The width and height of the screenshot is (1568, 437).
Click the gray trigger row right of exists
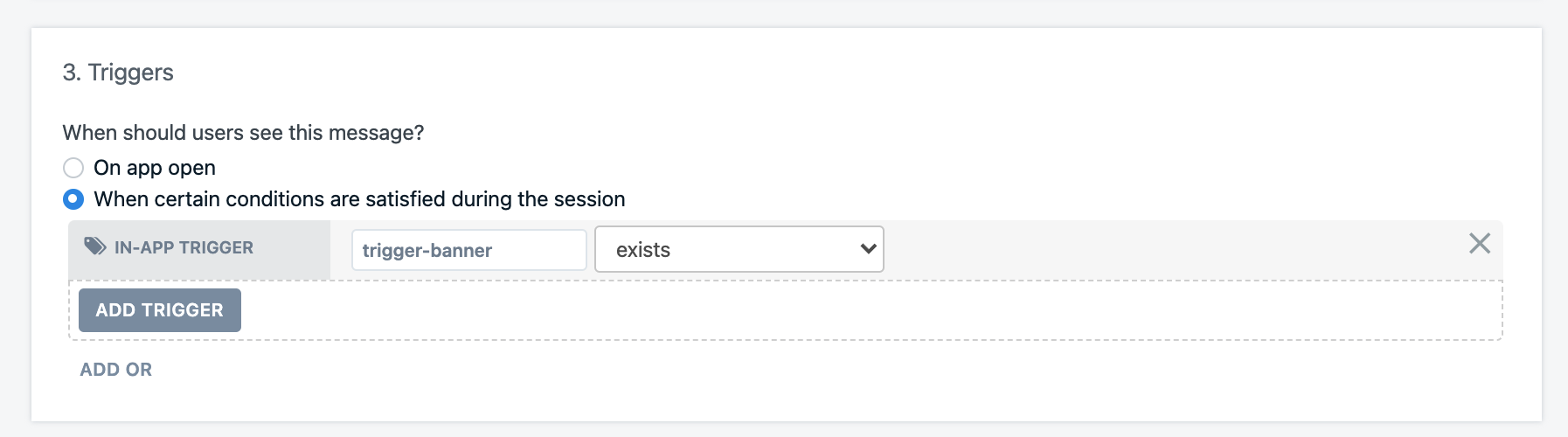click(1171, 249)
